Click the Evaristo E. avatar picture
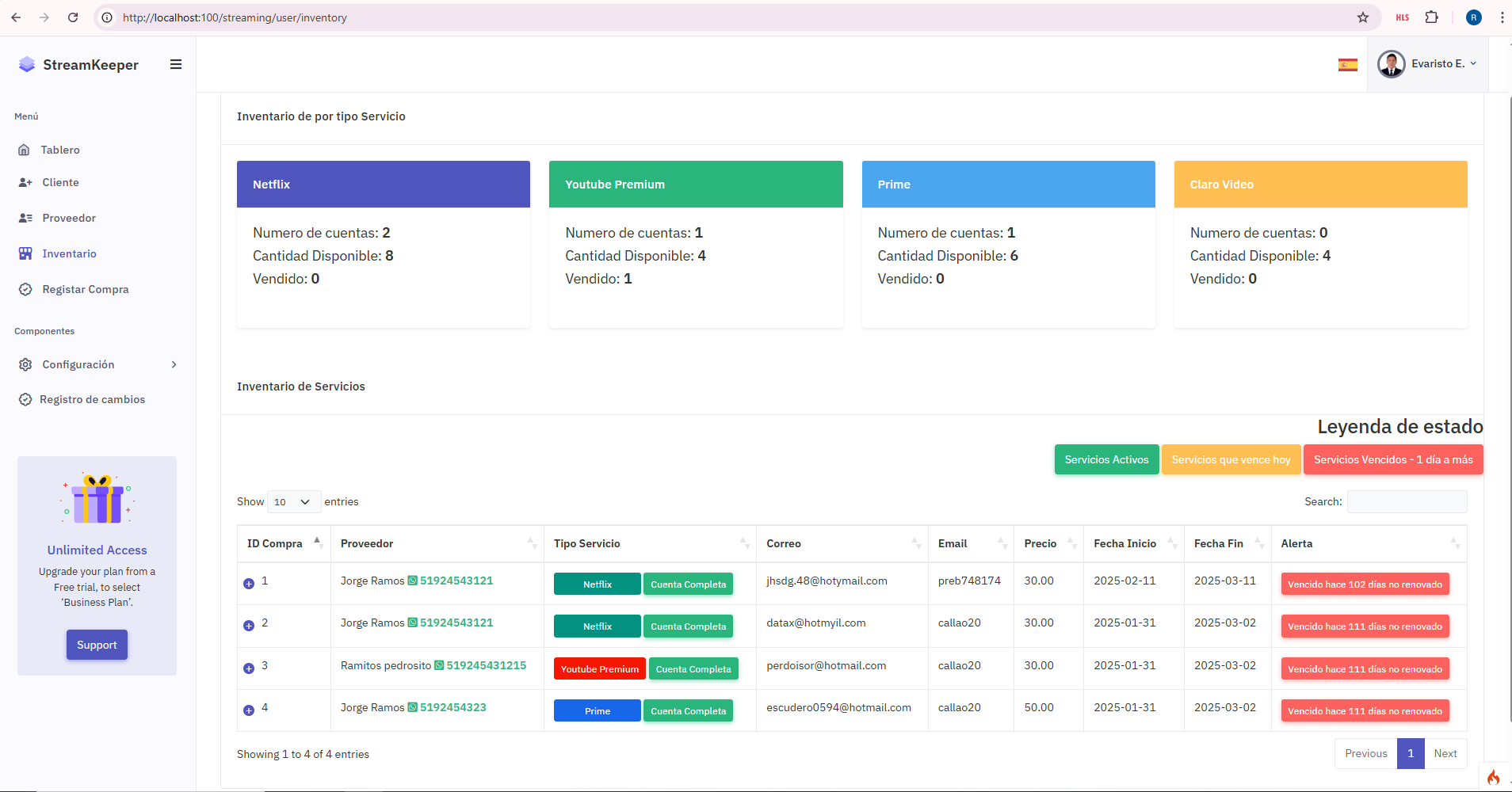The height and width of the screenshot is (792, 1512). pyautogui.click(x=1391, y=64)
